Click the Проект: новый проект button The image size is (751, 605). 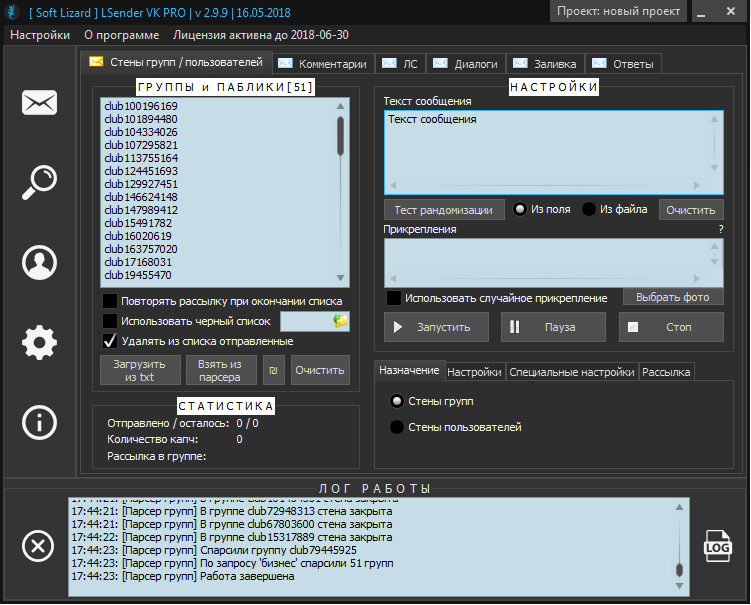pos(618,11)
